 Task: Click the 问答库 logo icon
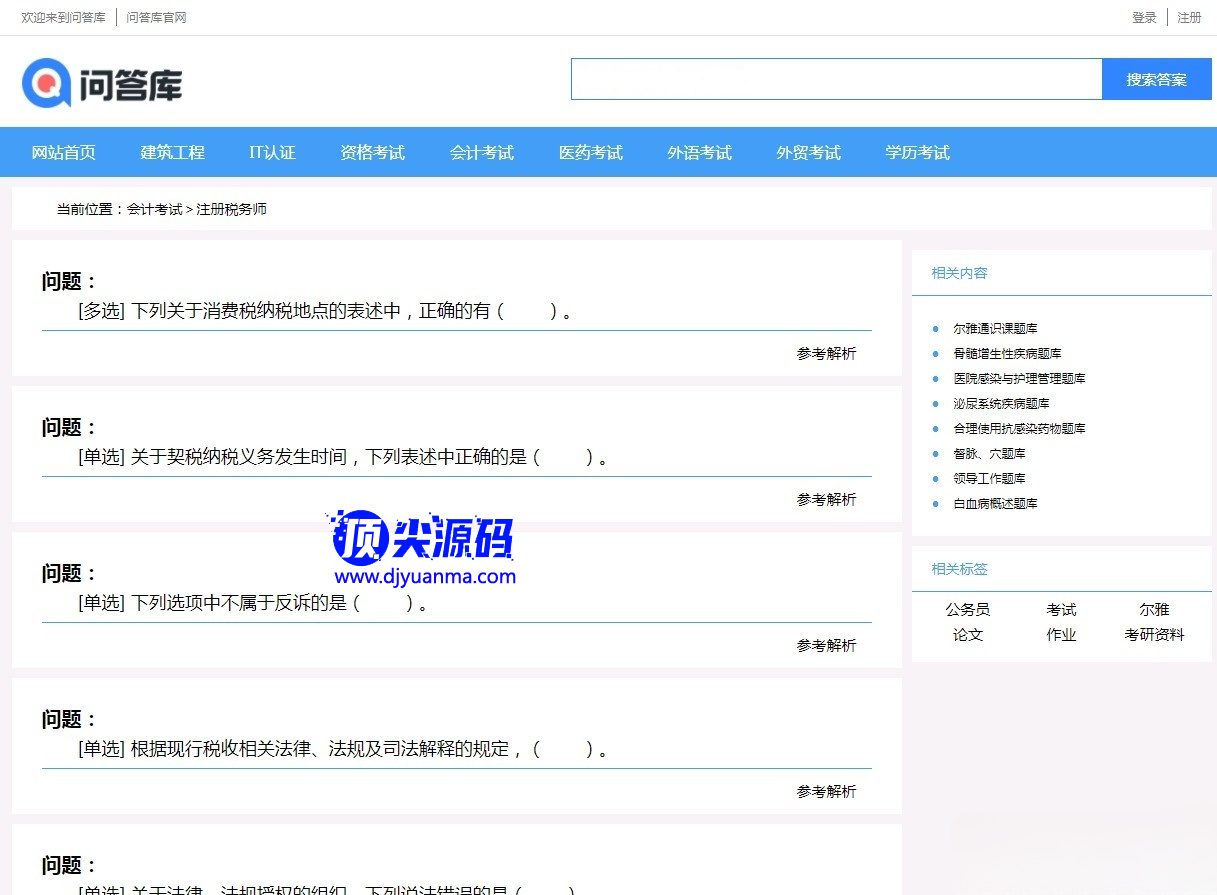pos(47,83)
